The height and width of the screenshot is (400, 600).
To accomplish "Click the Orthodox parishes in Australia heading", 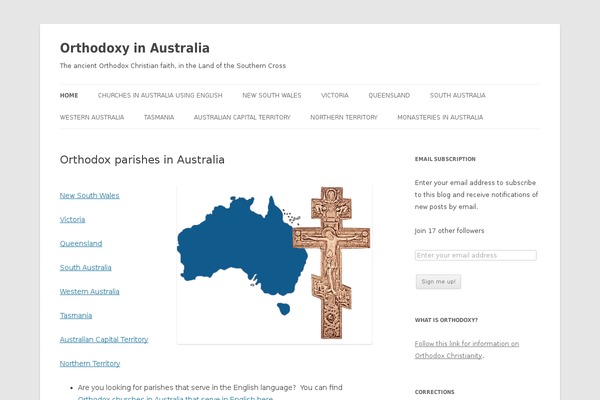I will [142, 160].
